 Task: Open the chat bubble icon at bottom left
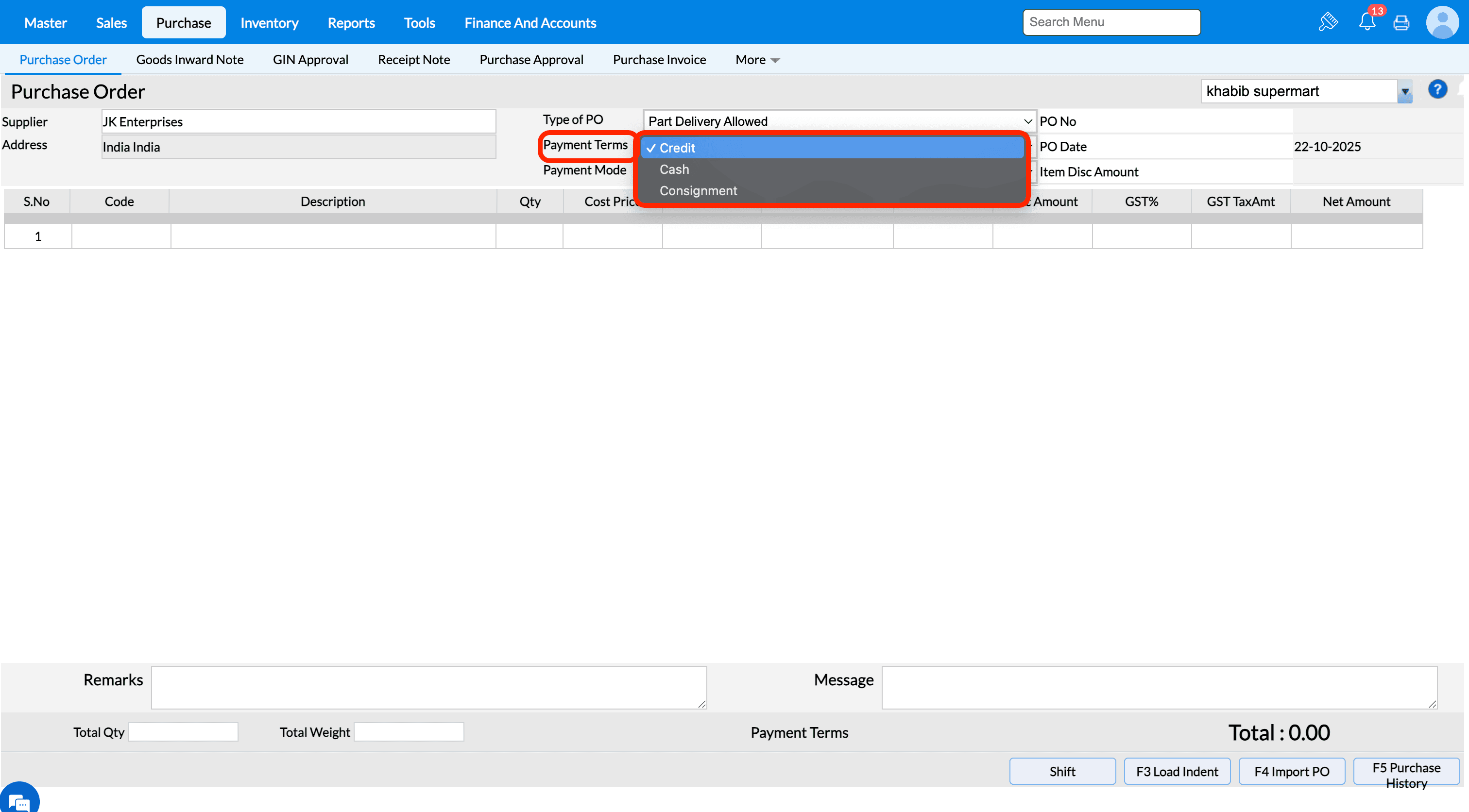coord(19,802)
